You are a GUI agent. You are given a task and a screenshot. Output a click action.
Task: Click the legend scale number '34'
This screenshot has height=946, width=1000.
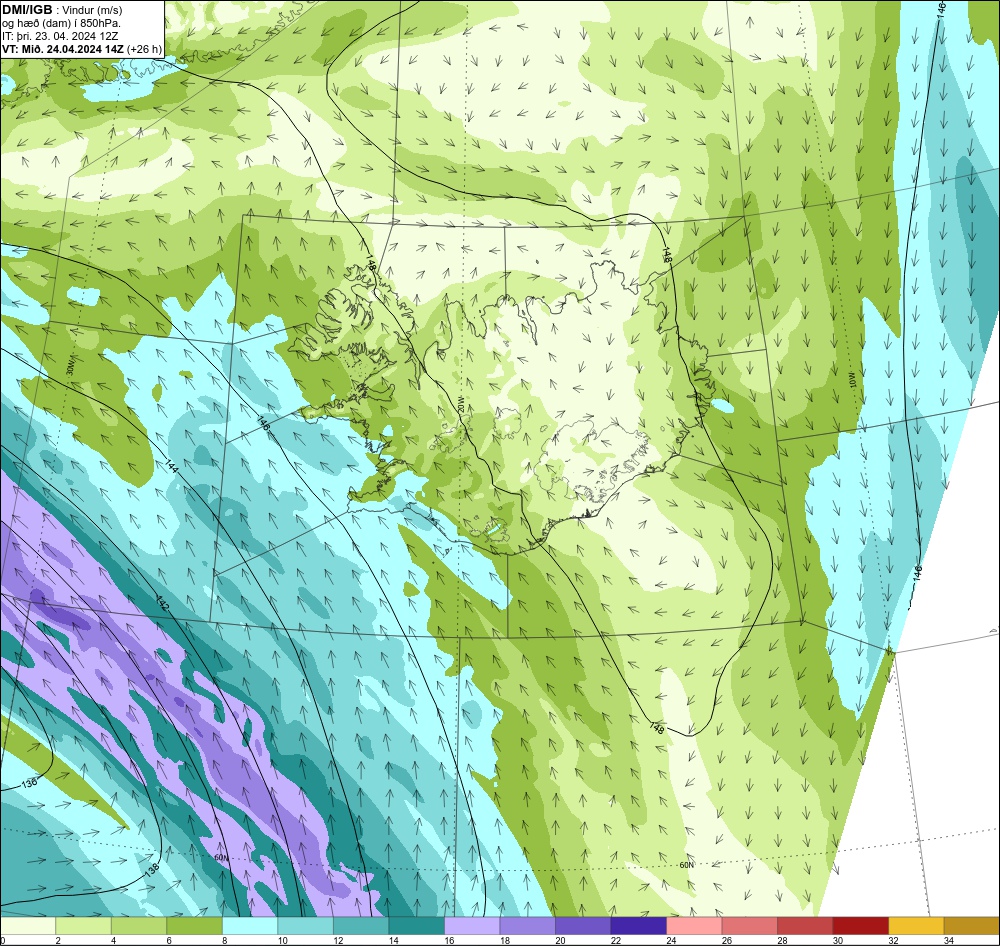coord(948,940)
